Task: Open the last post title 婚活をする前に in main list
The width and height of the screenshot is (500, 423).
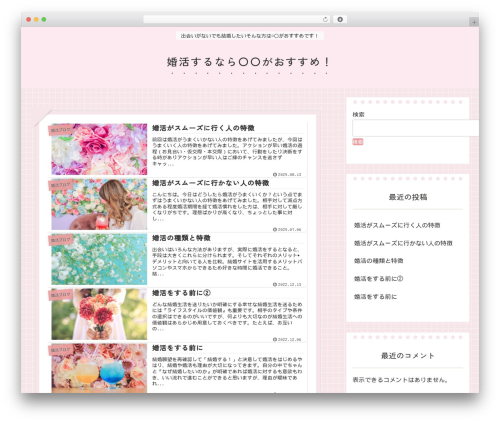Action: [x=177, y=348]
